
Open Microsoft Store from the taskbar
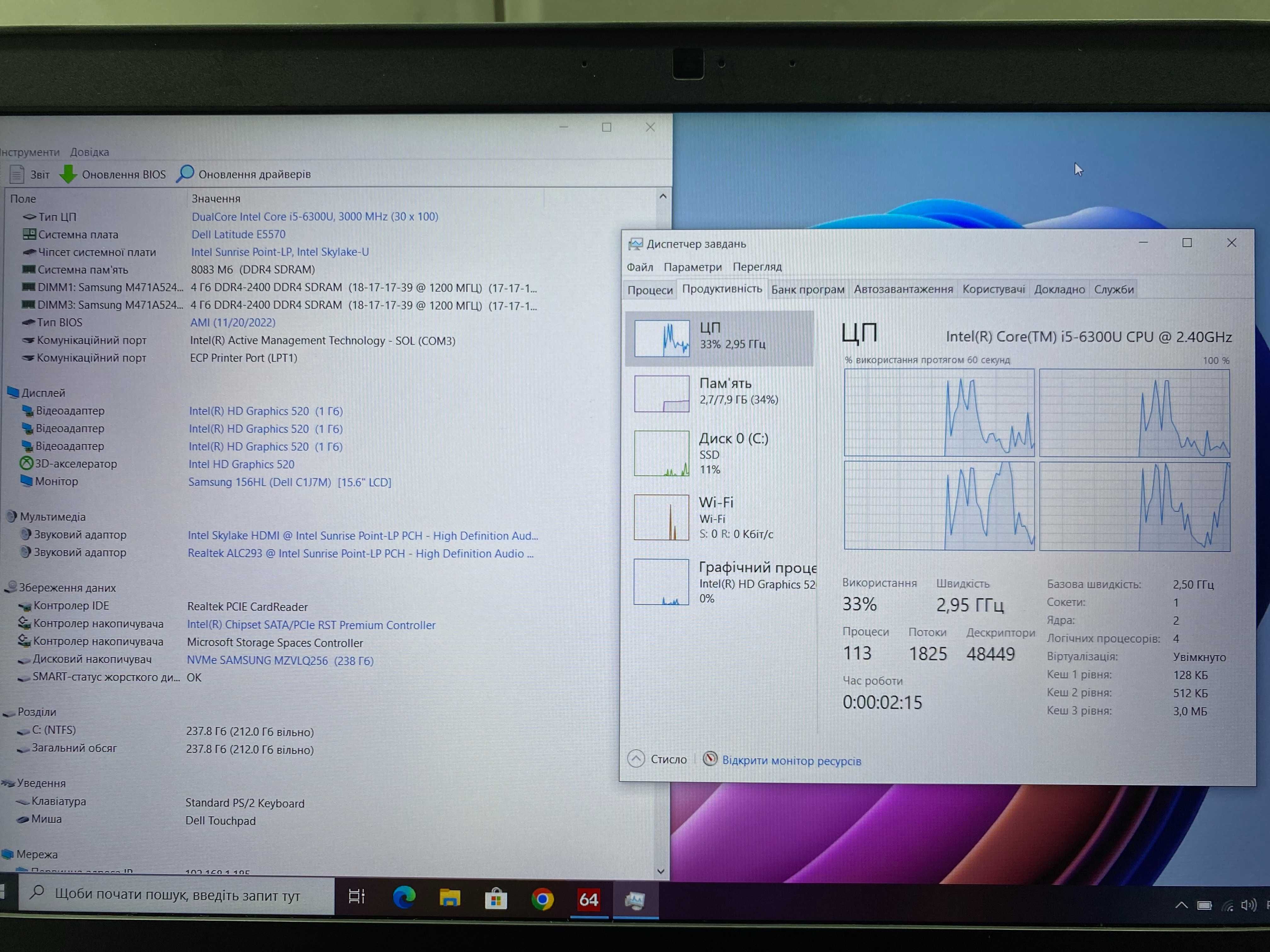[496, 898]
